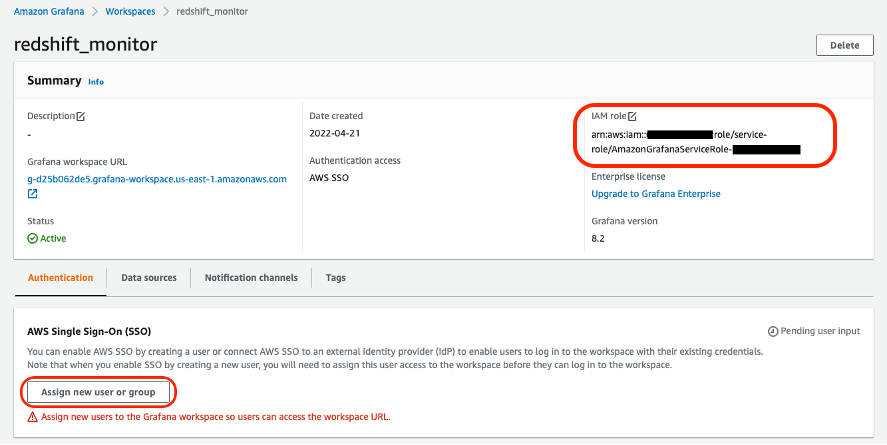Screen dimensions: 887x445
Task: Go to Amazon Grafana breadcrumb
Action: [x=49, y=11]
